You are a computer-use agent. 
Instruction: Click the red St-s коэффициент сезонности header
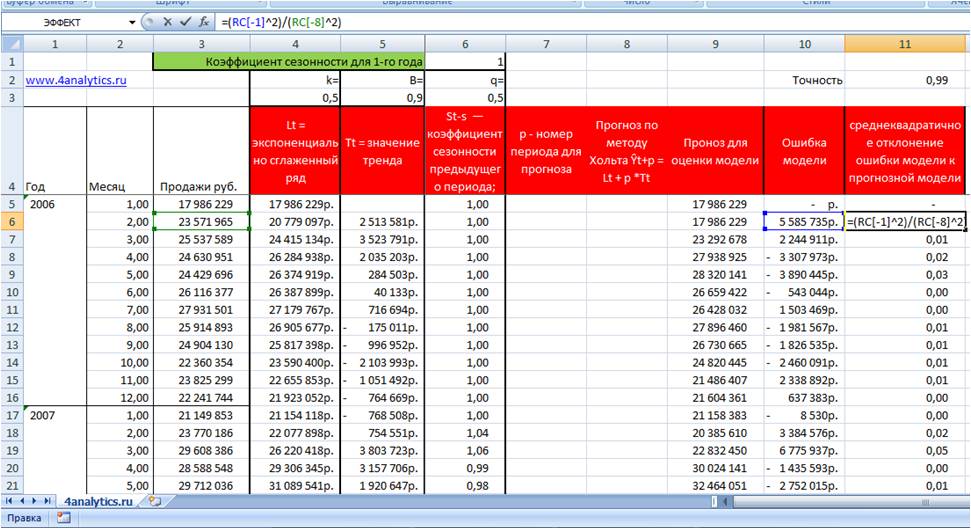click(465, 151)
